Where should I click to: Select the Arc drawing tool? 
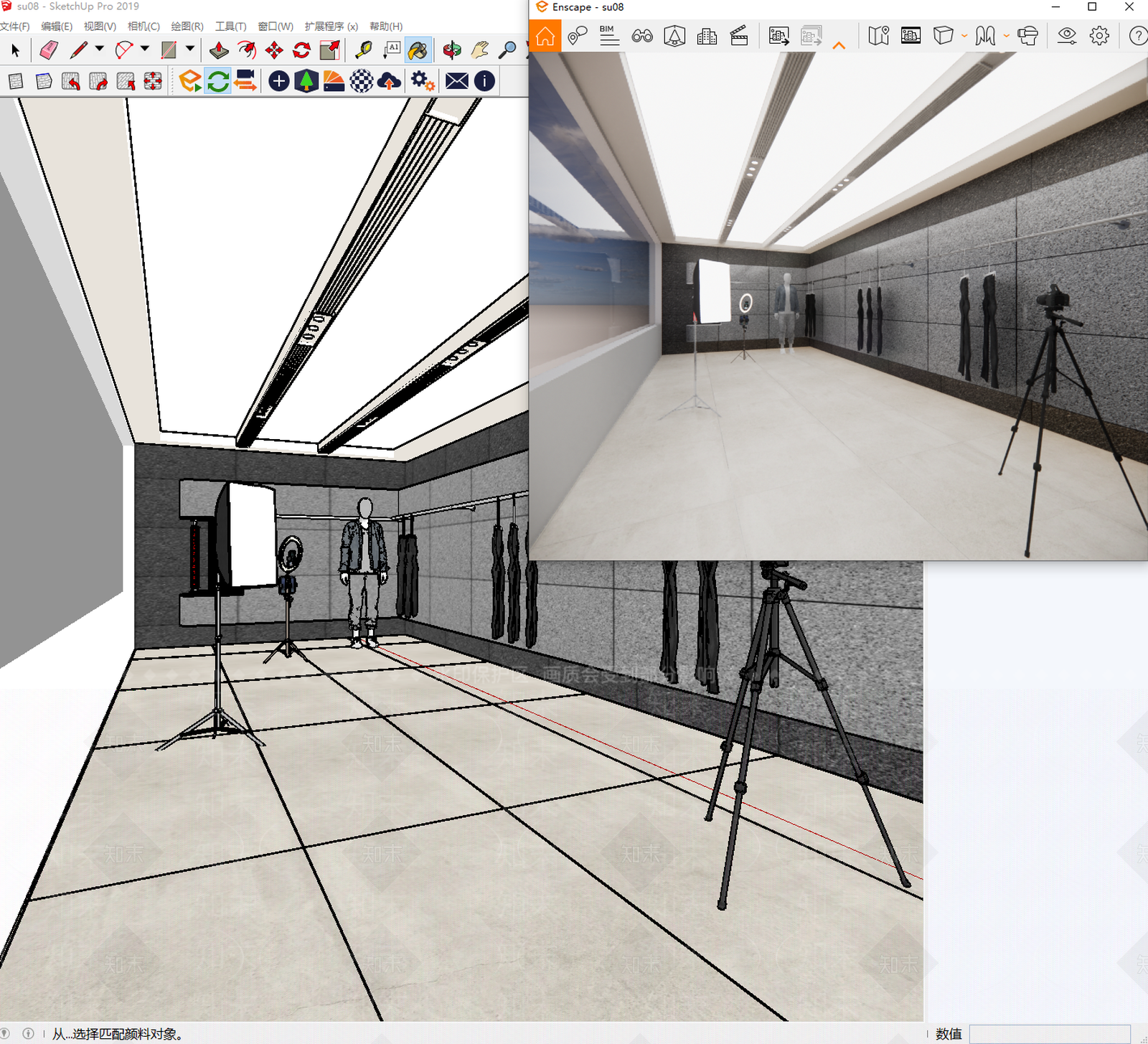pyautogui.click(x=124, y=50)
